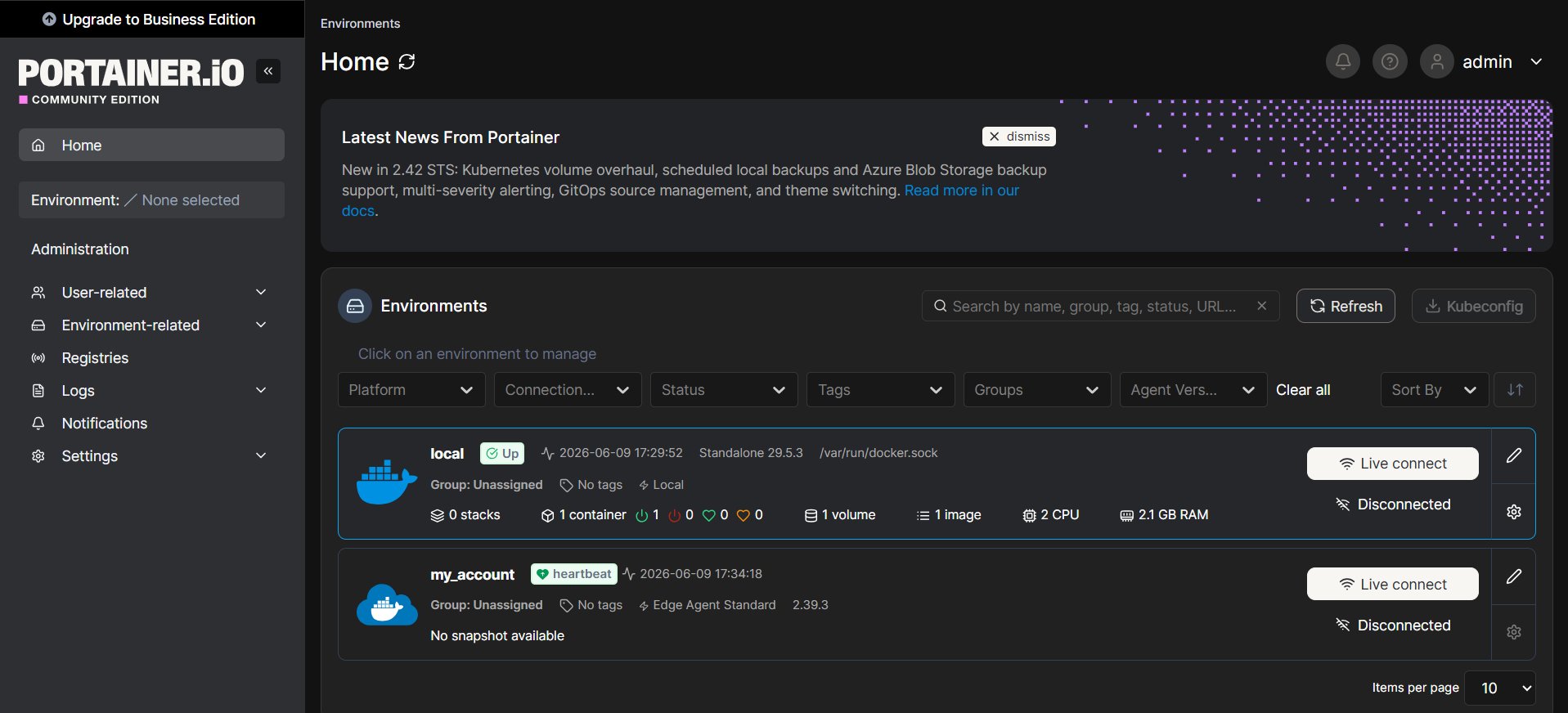Click the Environment-related drive icon in sidebar

tap(38, 325)
